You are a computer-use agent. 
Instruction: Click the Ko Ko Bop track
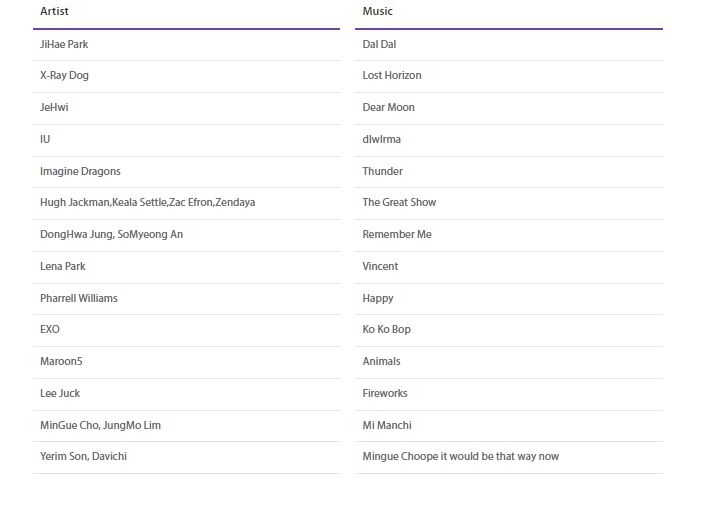(386, 329)
